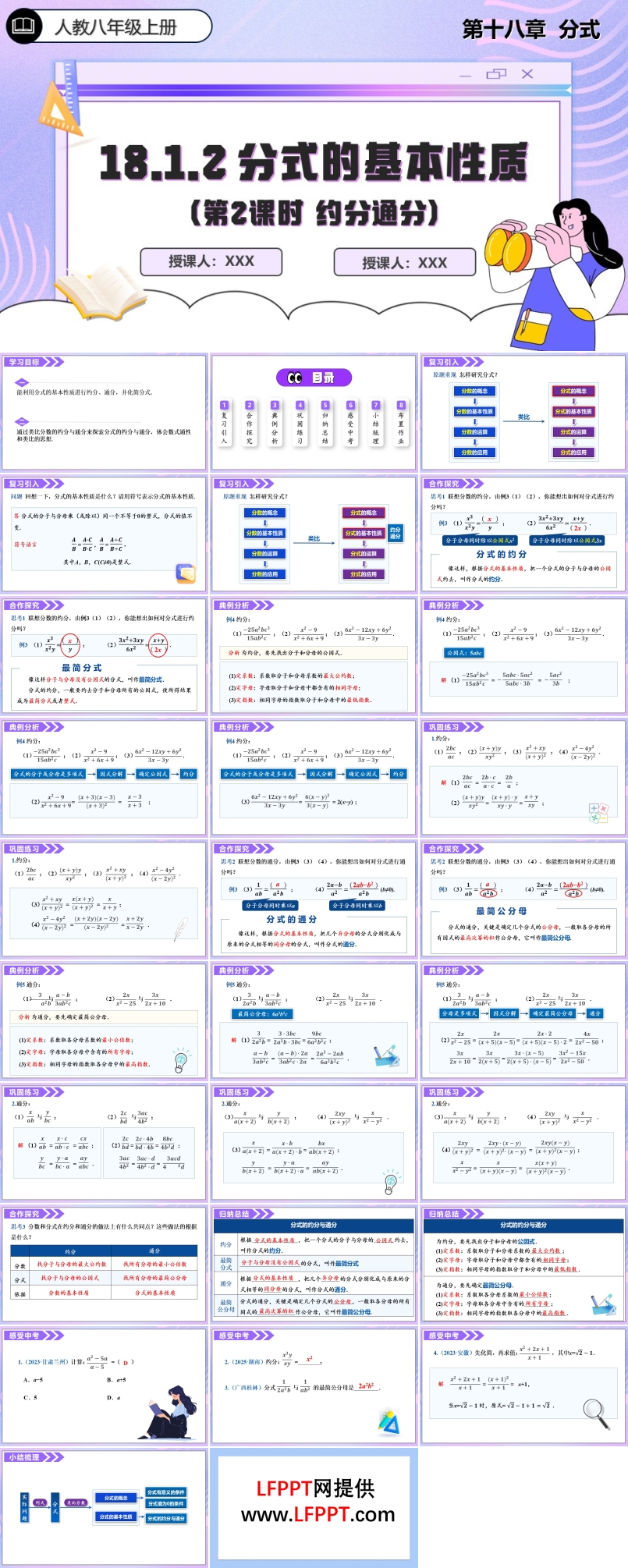The height and width of the screenshot is (1568, 628).
Task: Click the 学习目标 header chevron tag
Action: (x=35, y=362)
